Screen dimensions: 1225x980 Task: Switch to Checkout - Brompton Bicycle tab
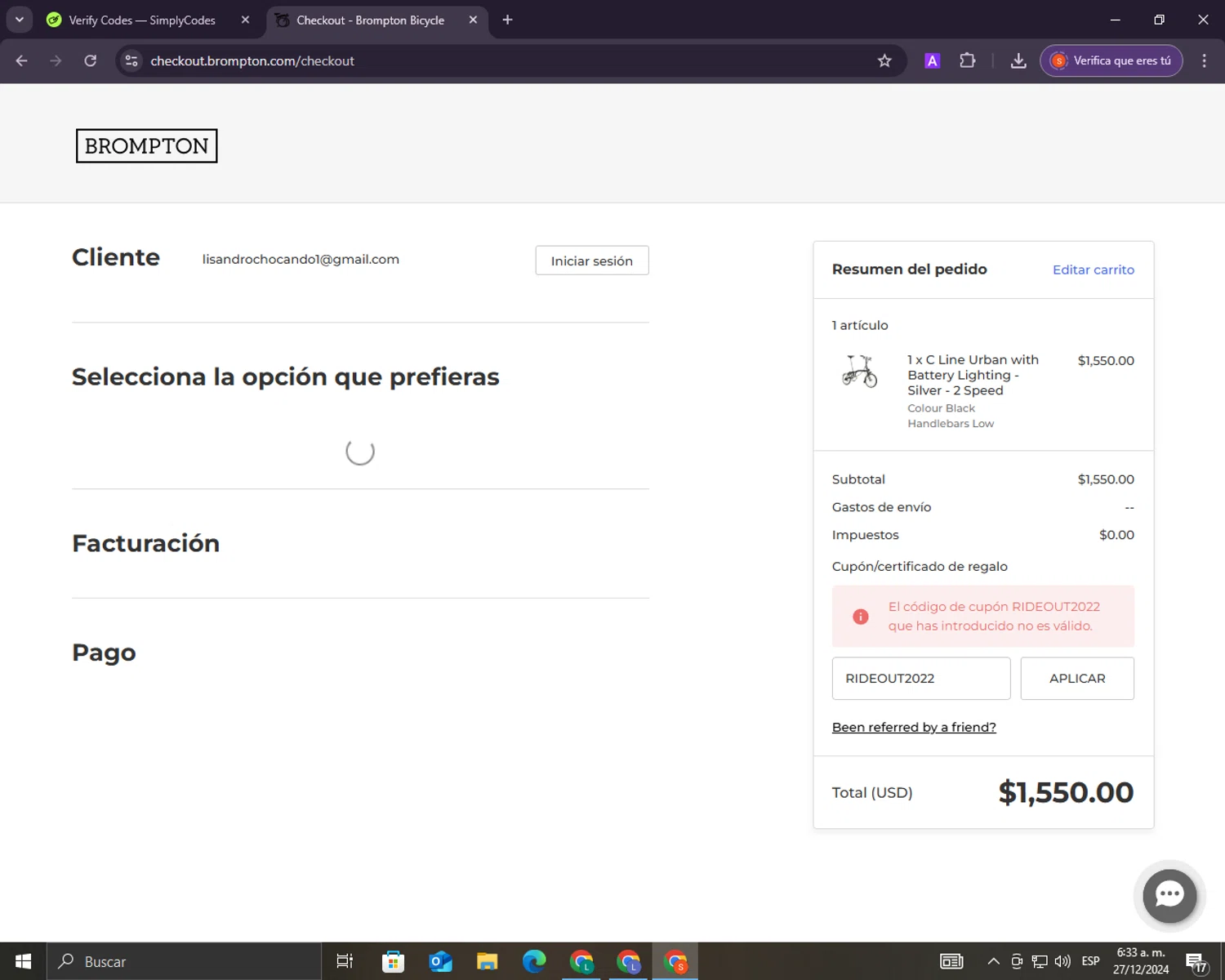[x=371, y=20]
